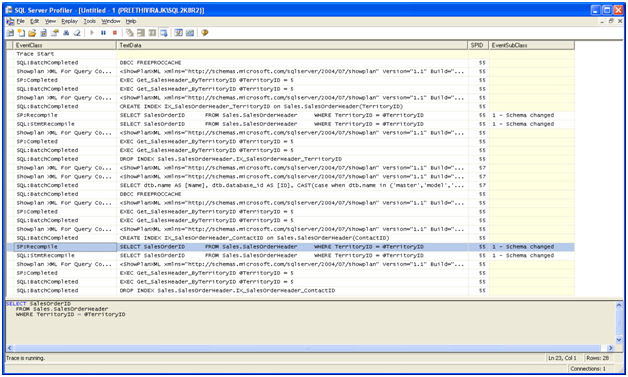Launch the tuning/management tool toolbar icon
This screenshot has height=377, width=628.
coord(179,33)
